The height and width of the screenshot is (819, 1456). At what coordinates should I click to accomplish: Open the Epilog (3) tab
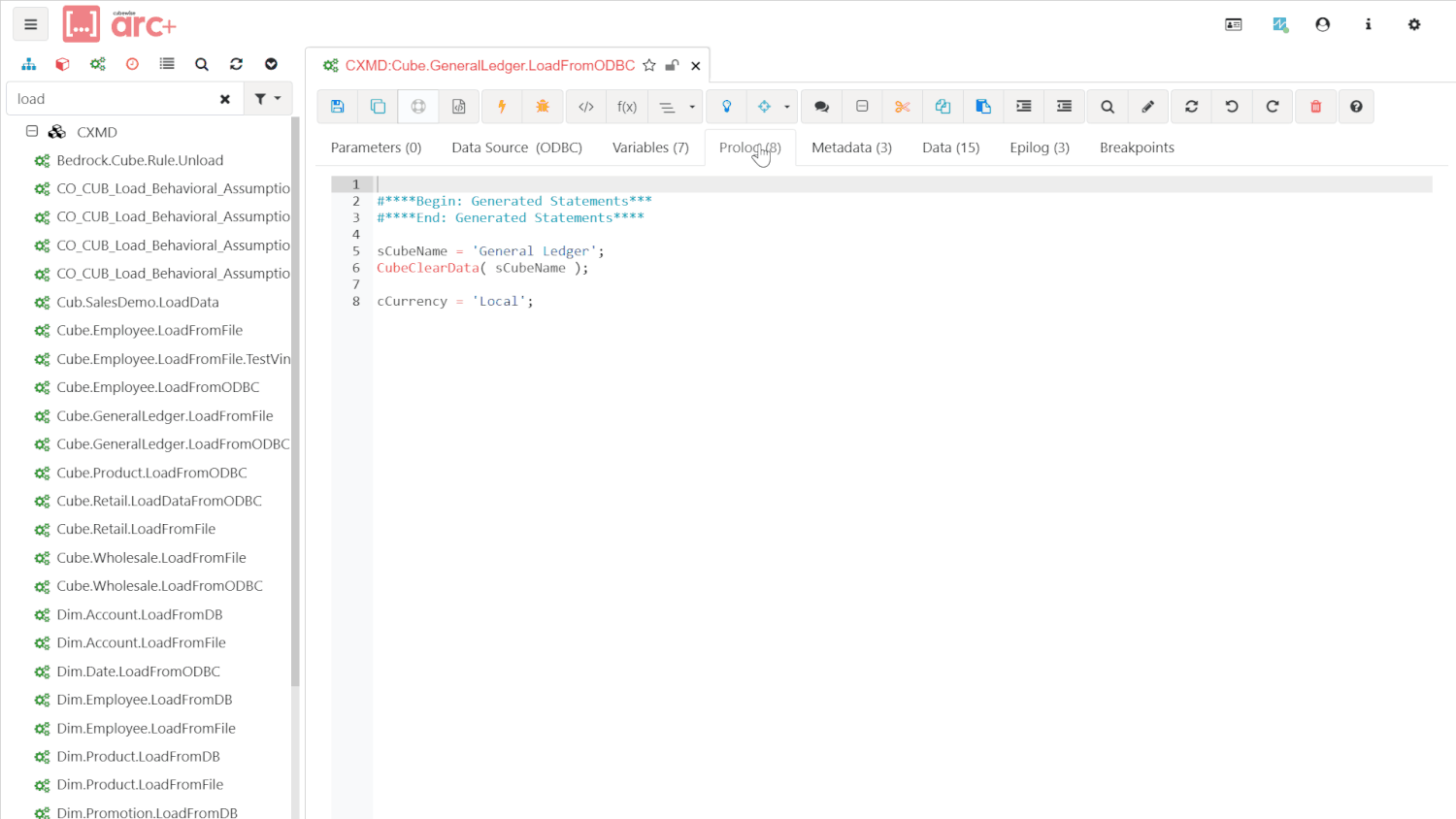(1040, 147)
